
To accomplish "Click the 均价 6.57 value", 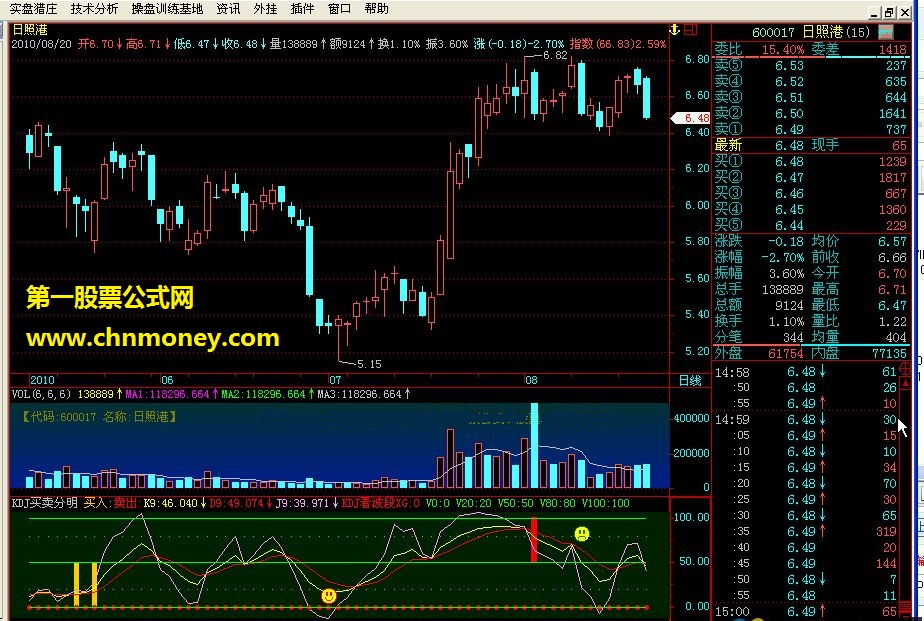I will [892, 241].
